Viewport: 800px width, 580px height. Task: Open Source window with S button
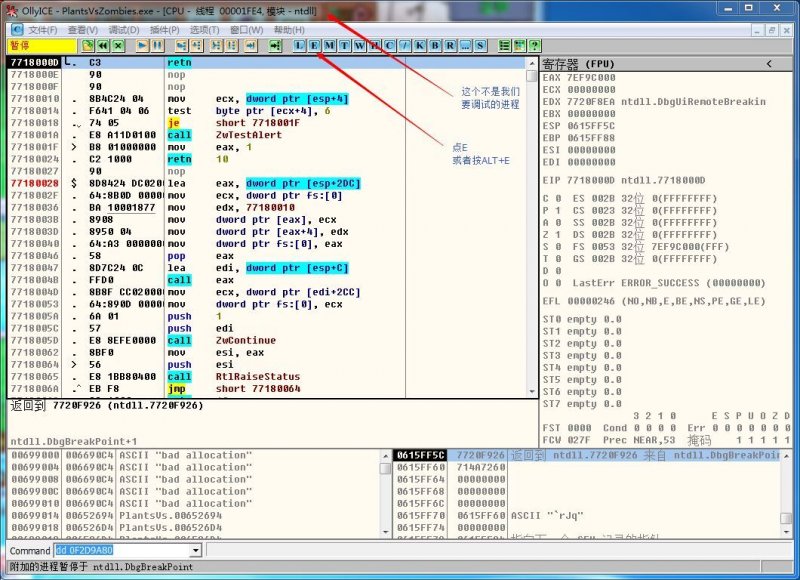[x=480, y=45]
